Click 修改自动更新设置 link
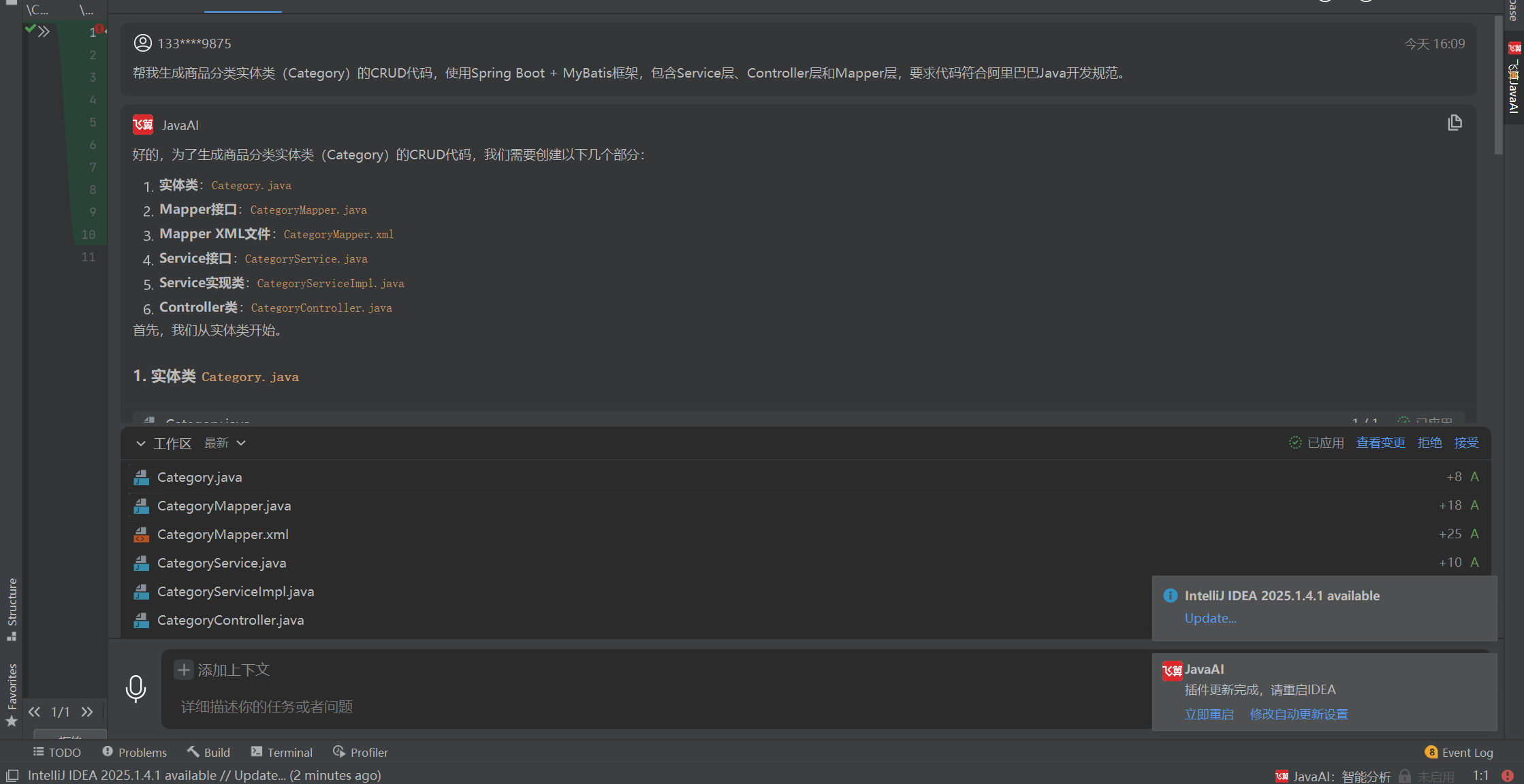The width and height of the screenshot is (1524, 784). tap(1299, 714)
